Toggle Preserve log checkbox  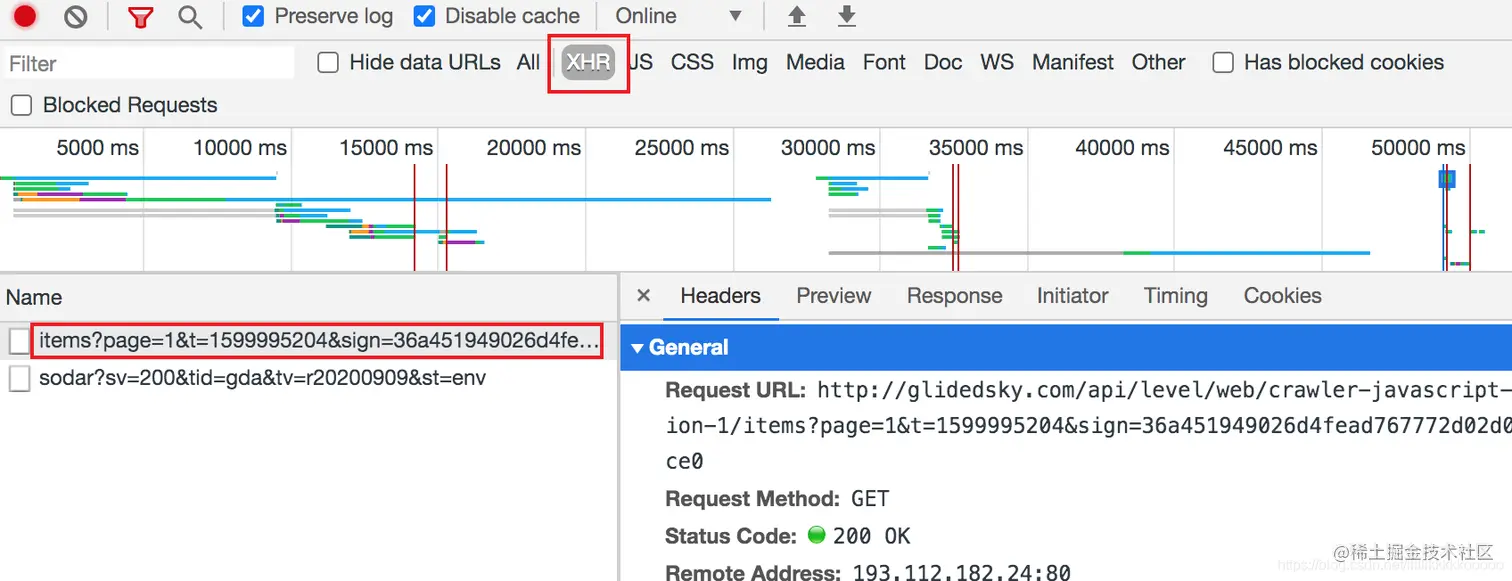(x=254, y=16)
